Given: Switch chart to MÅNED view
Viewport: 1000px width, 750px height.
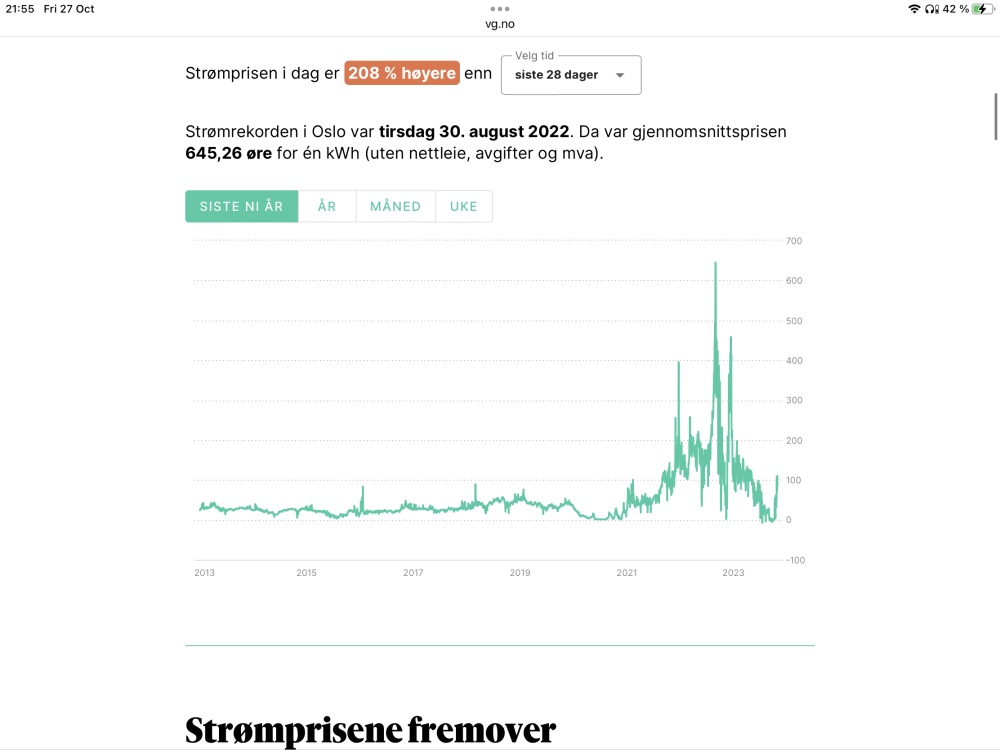Looking at the screenshot, I should point(395,207).
